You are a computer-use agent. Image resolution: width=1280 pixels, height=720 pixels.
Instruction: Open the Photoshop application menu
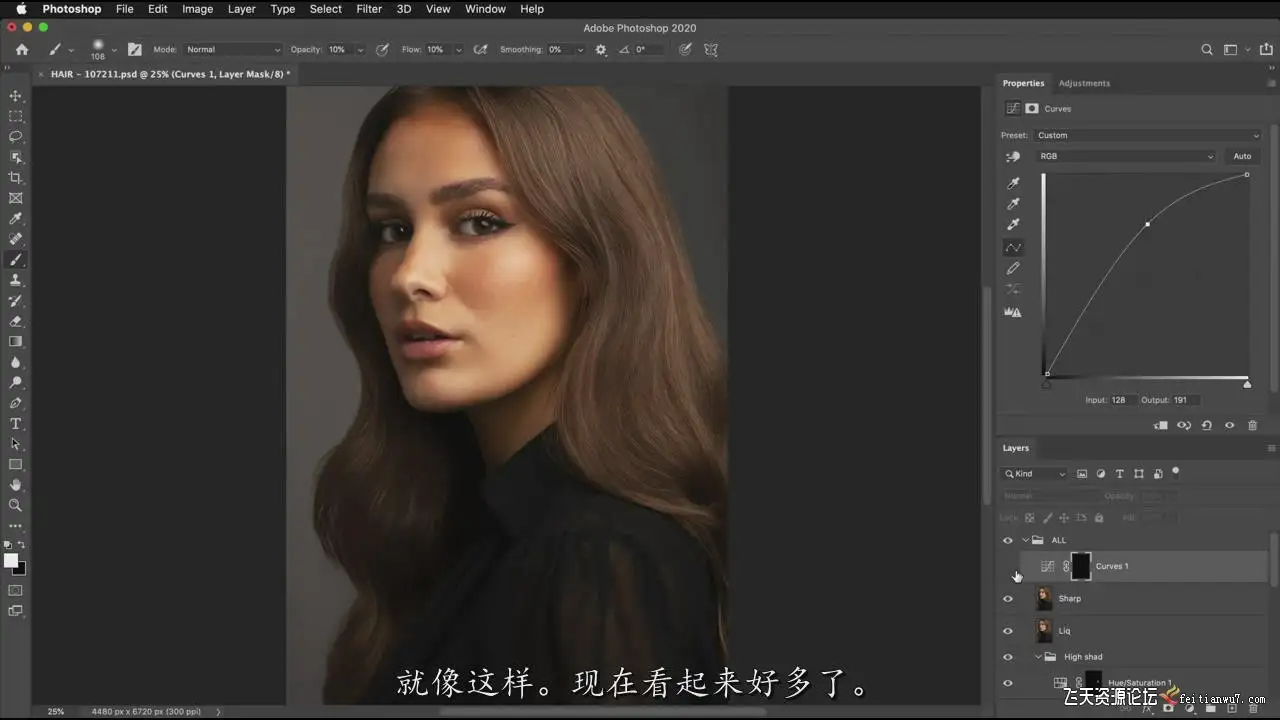72,9
